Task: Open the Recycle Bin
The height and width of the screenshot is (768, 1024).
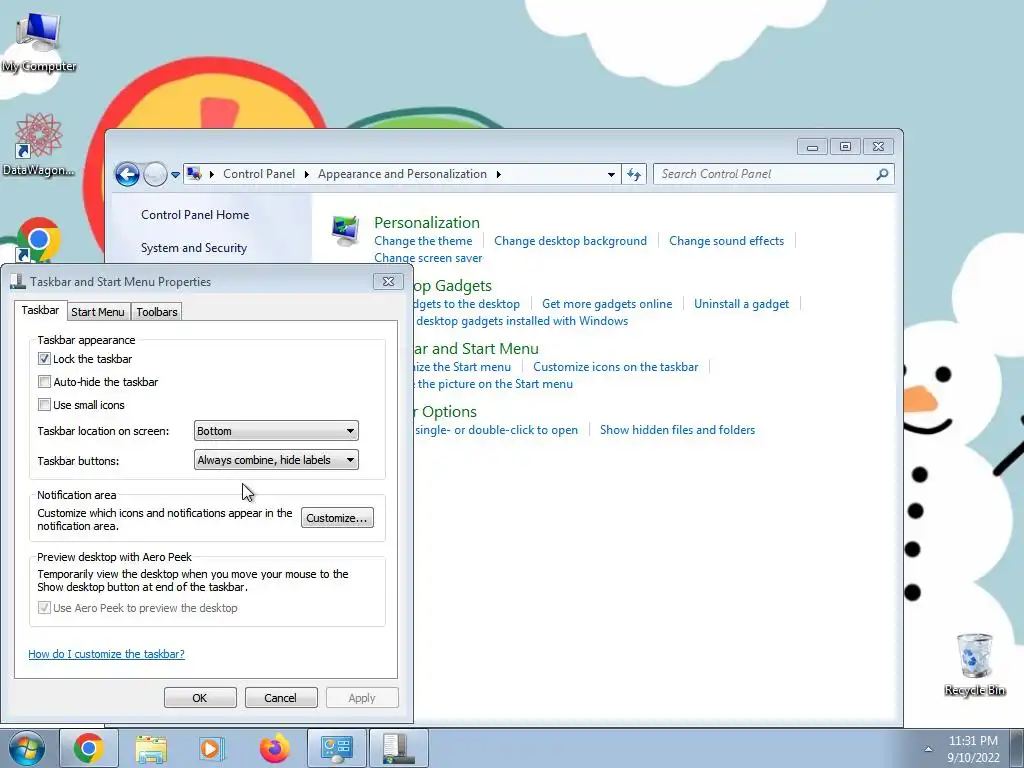Action: tap(974, 665)
